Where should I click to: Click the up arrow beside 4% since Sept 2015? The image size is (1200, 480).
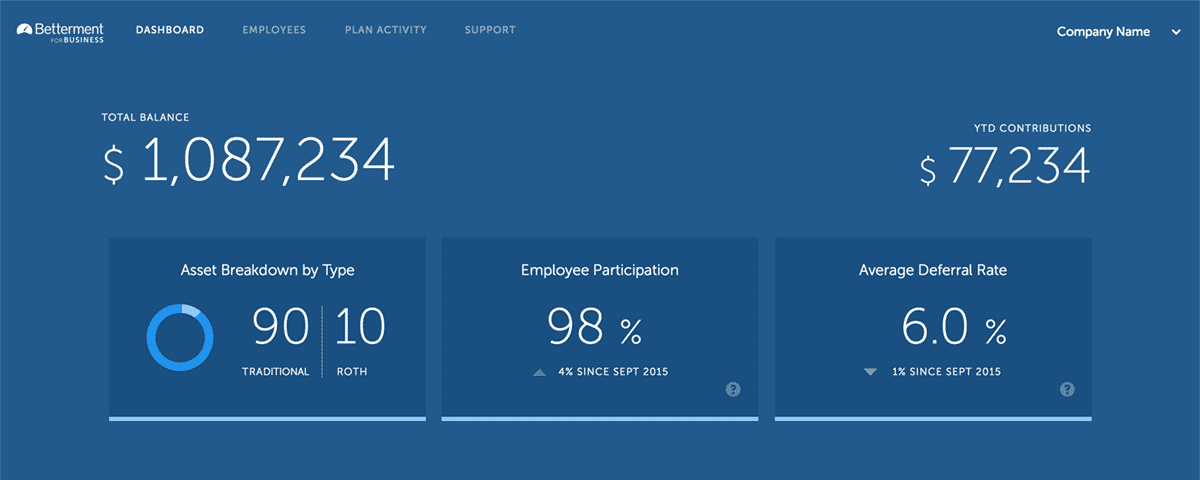(x=540, y=372)
